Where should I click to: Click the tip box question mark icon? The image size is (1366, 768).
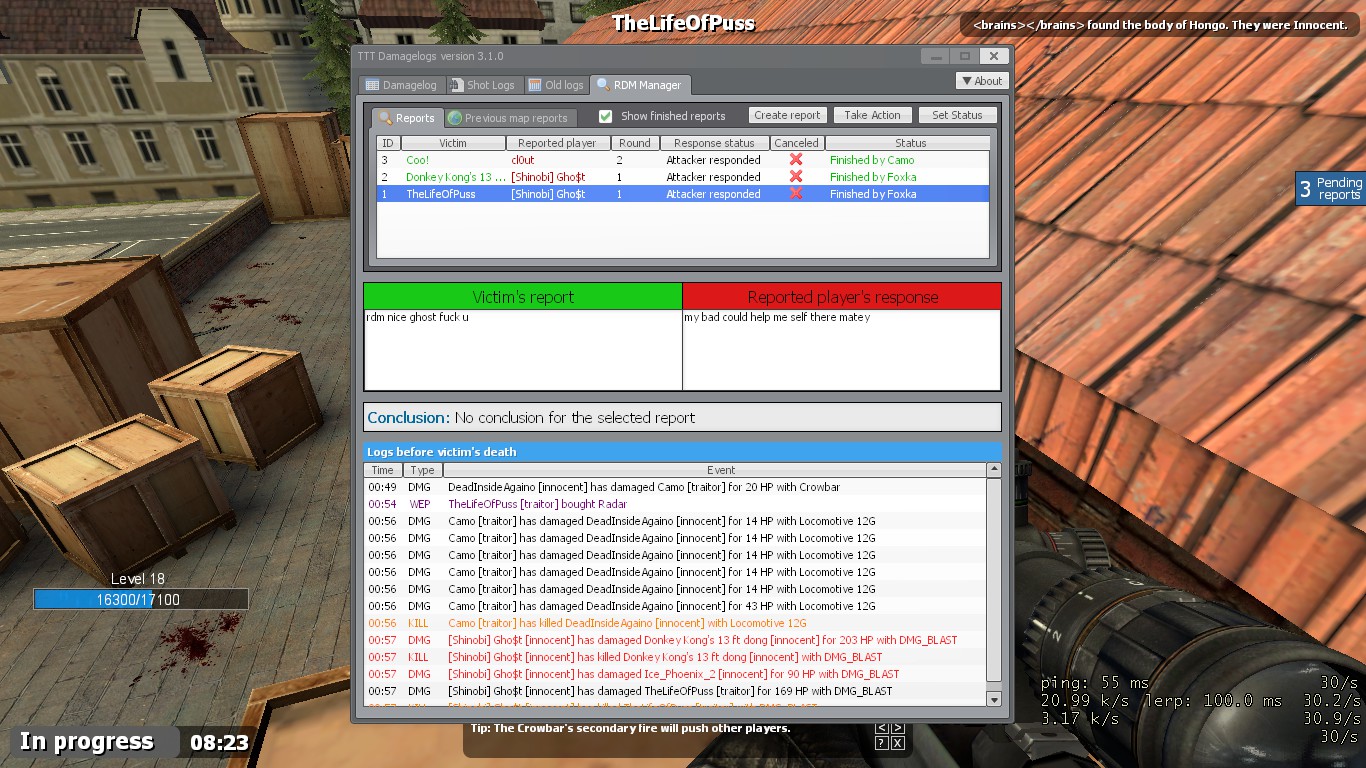(881, 743)
